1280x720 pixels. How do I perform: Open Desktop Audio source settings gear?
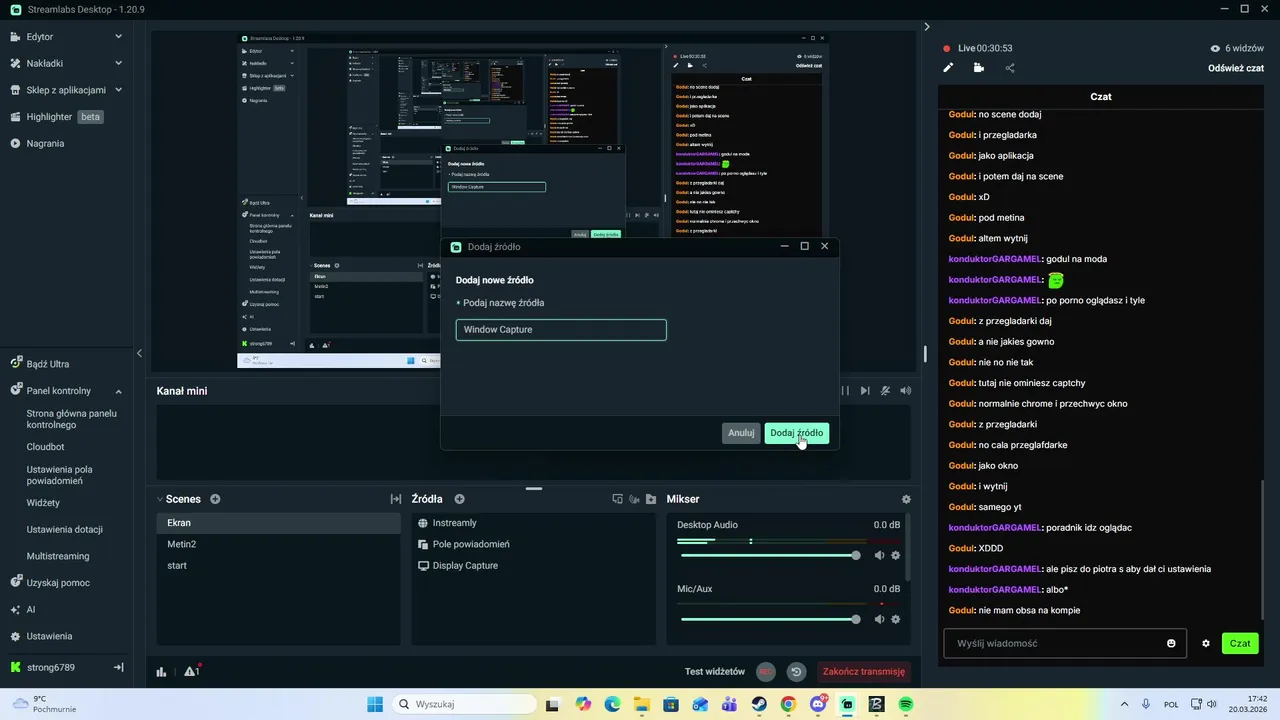(x=896, y=555)
